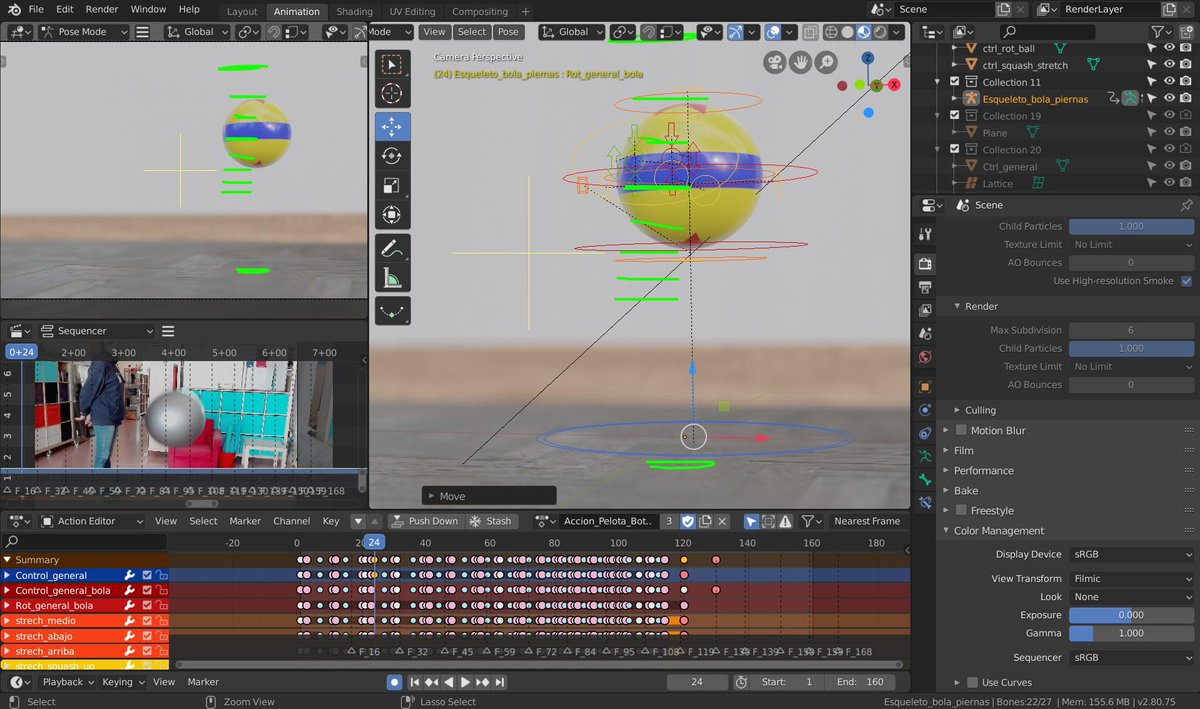
Task: Click the viewport Pose menu button
Action: (508, 32)
